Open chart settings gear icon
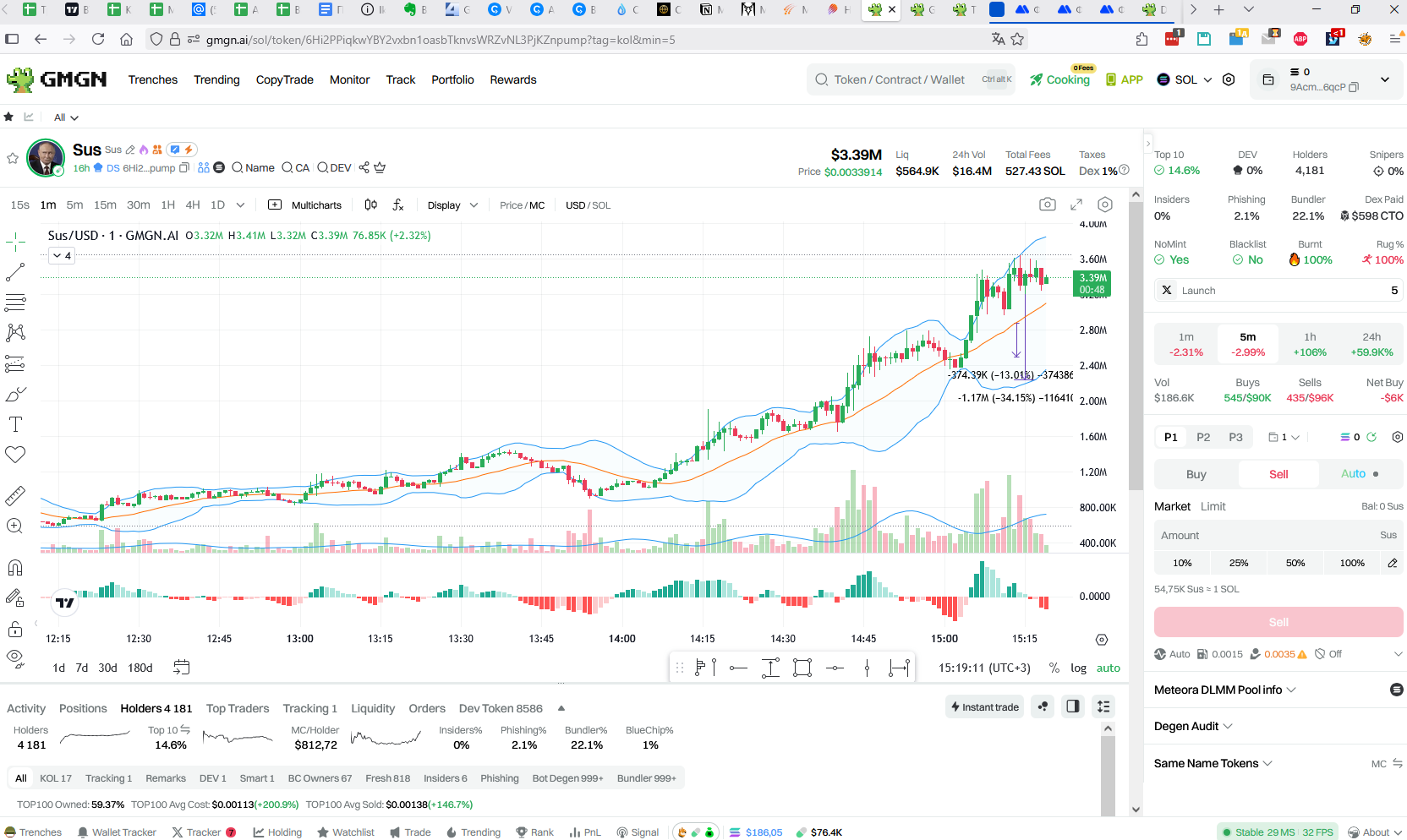1407x840 pixels. [1105, 205]
